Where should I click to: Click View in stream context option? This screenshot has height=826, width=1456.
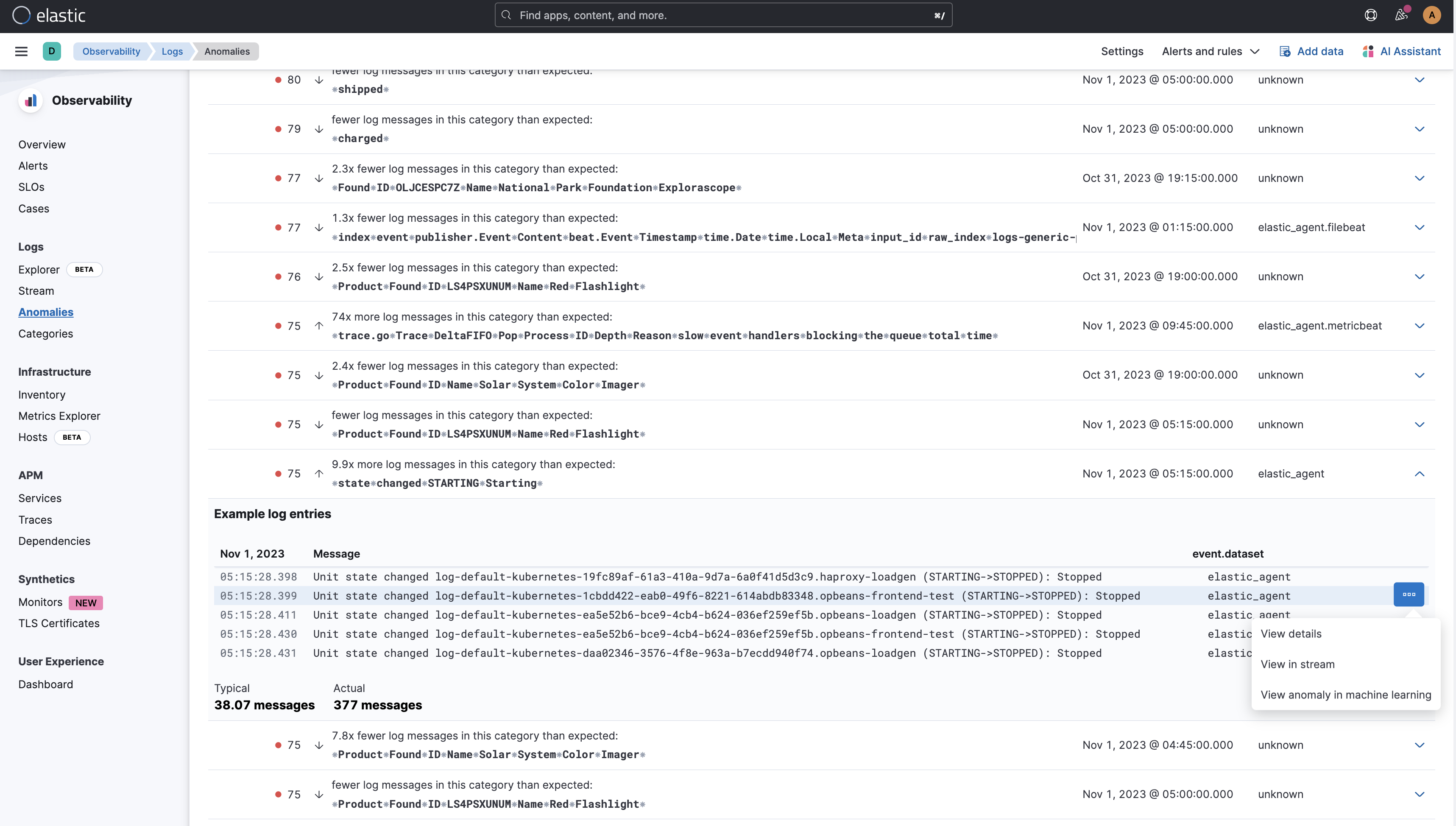pos(1297,664)
